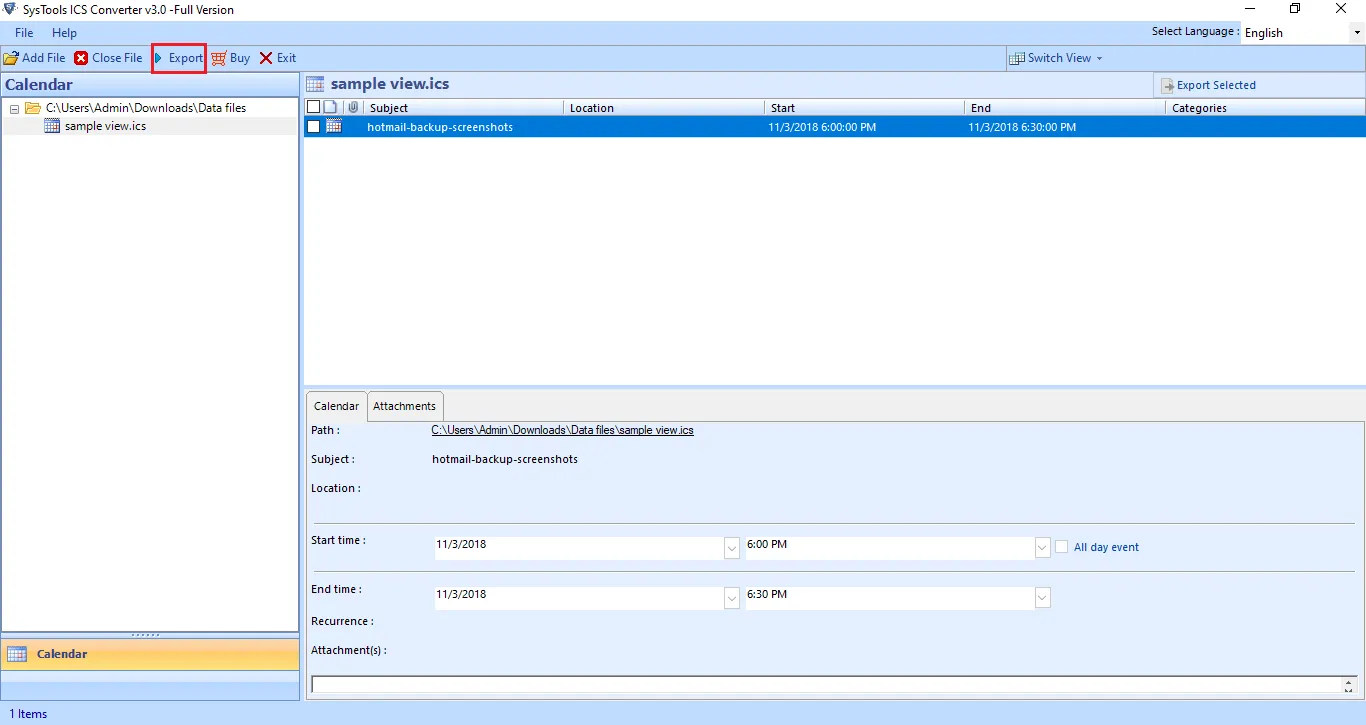Image resolution: width=1366 pixels, height=725 pixels.
Task: Sort by the End column header
Action: pos(1065,107)
